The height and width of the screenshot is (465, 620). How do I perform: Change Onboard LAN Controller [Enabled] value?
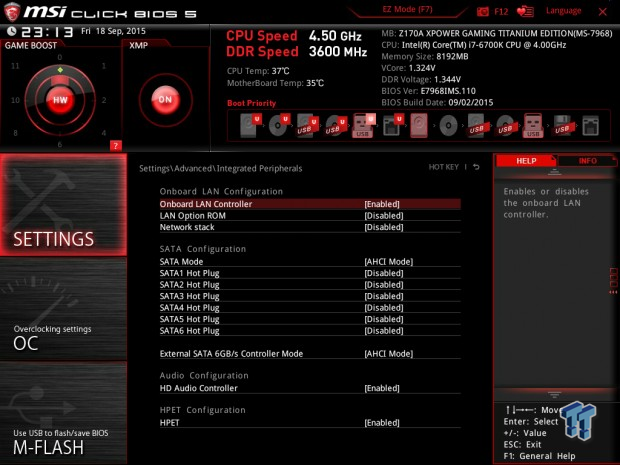382,204
